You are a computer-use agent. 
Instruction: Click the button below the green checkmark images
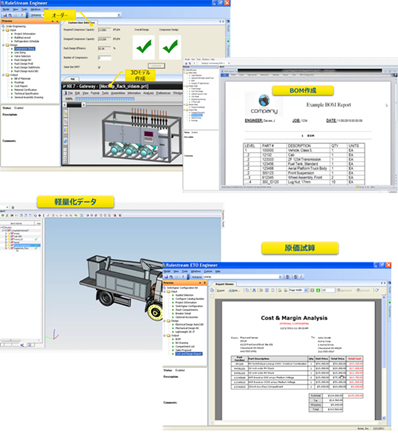156,66
